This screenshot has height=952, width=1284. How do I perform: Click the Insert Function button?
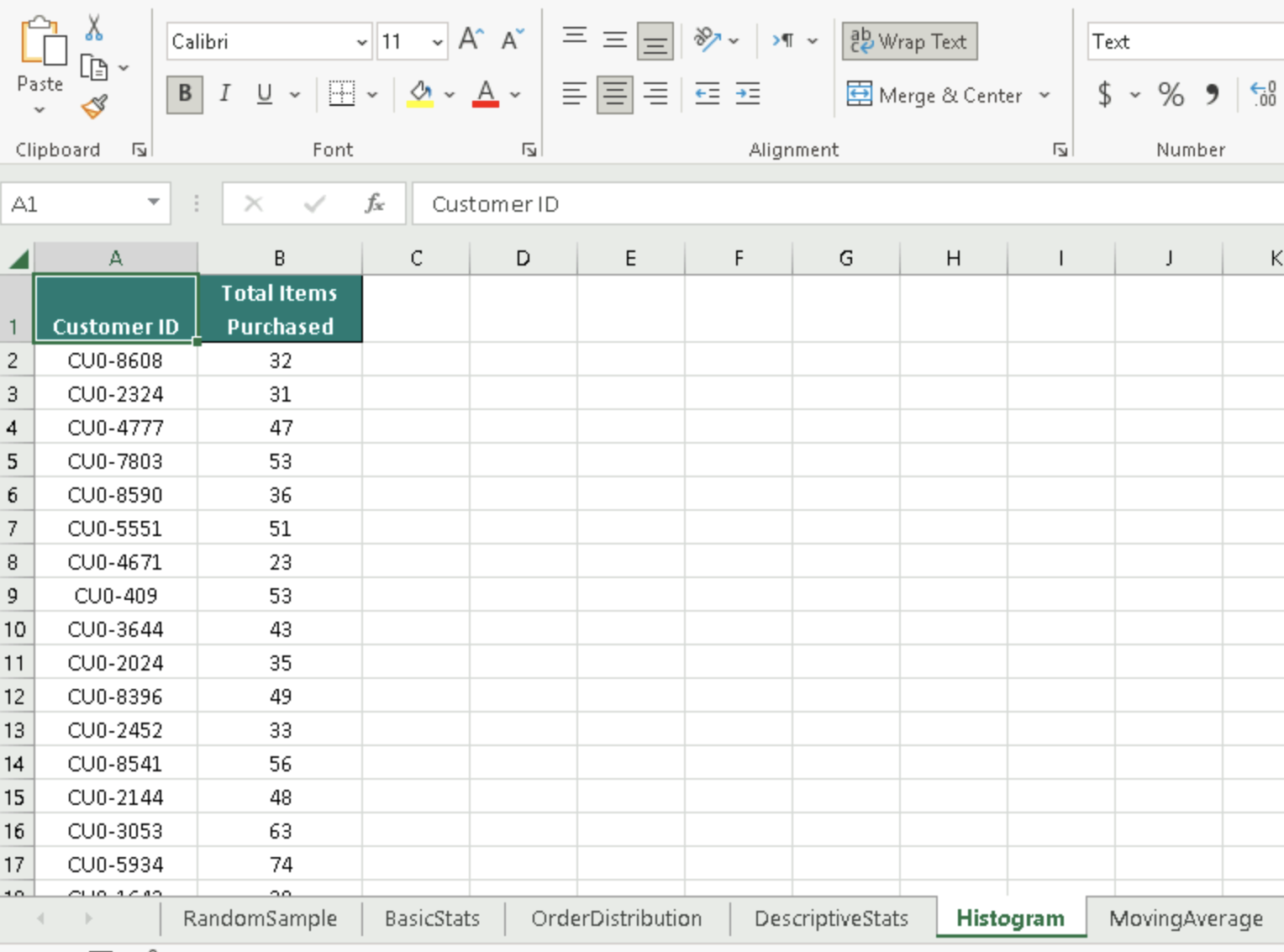(375, 203)
